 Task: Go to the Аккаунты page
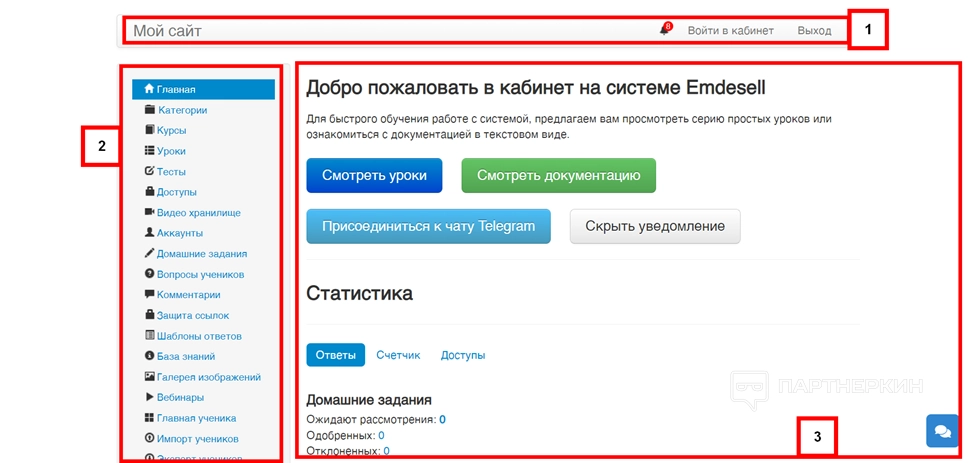[x=180, y=233]
